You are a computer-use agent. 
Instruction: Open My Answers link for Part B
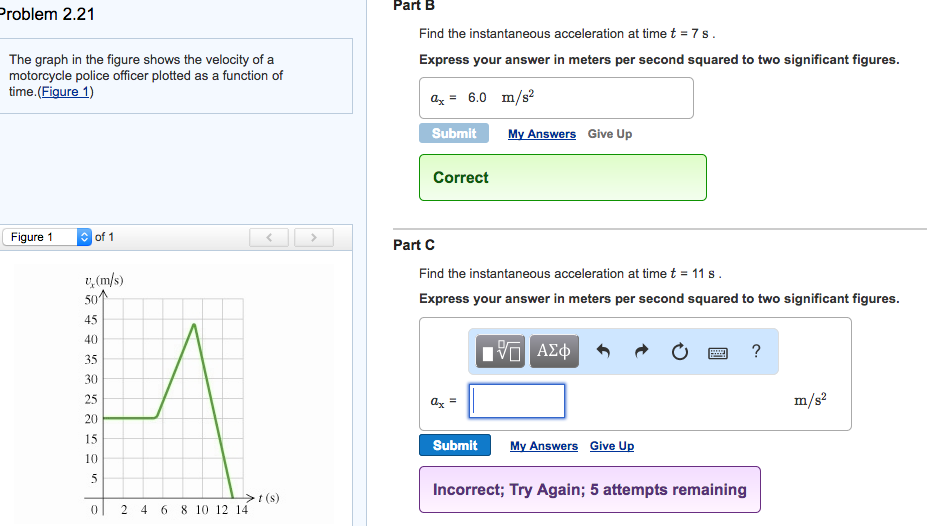542,134
